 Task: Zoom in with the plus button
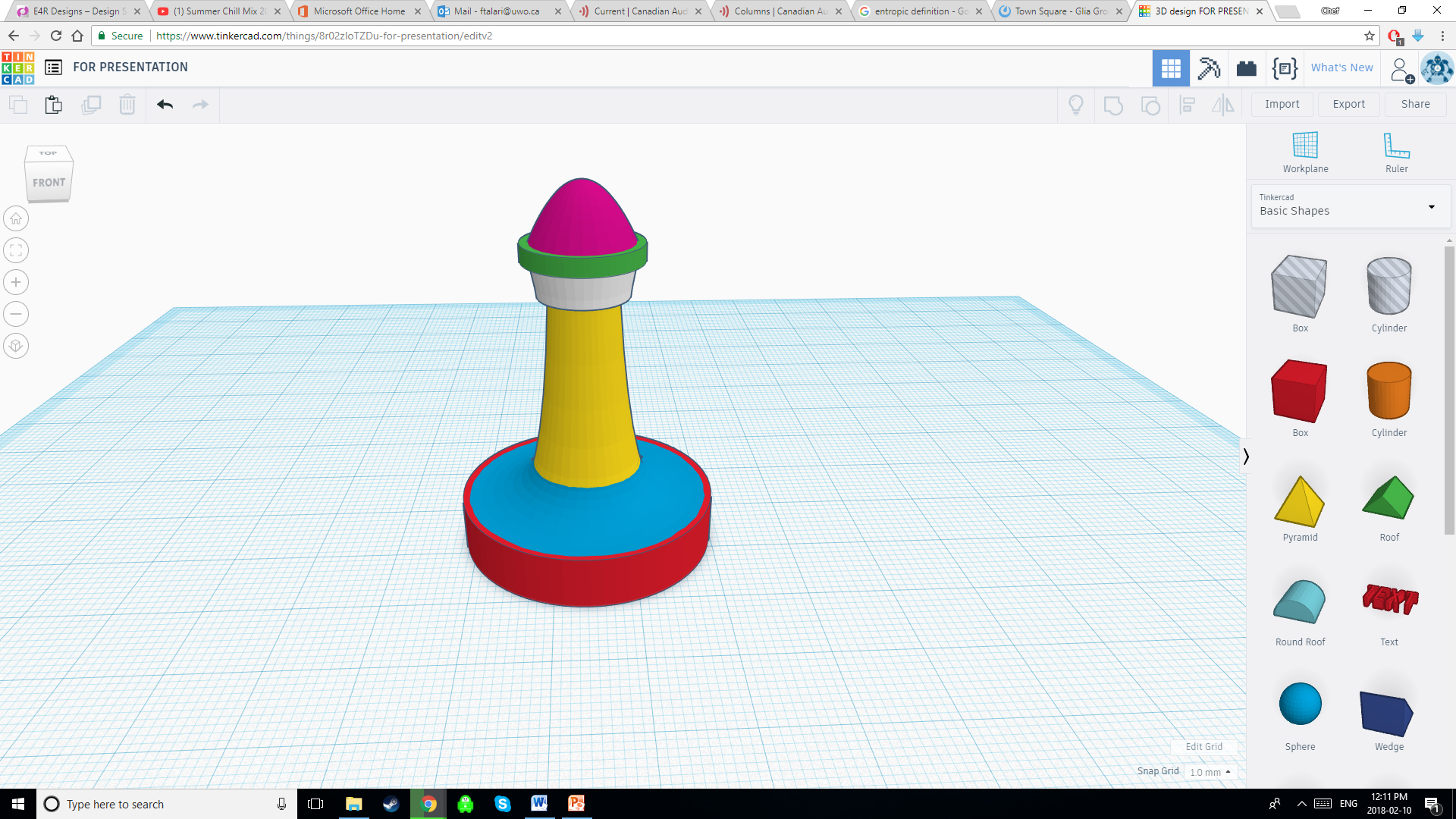click(16, 282)
